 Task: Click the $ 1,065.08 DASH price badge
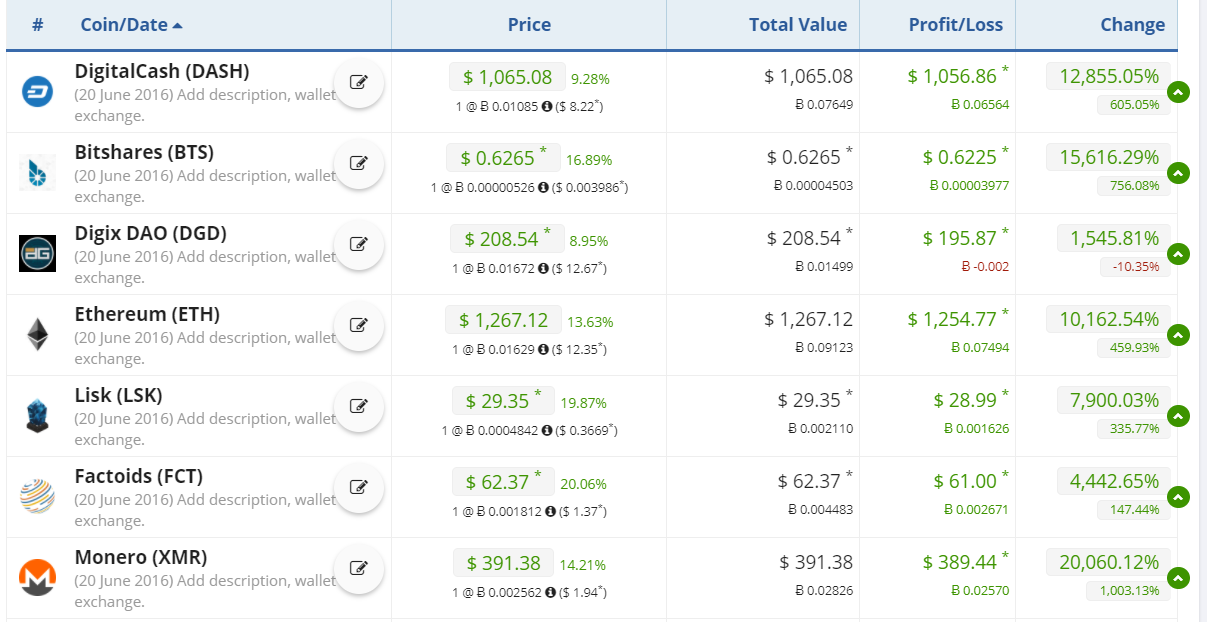coord(507,77)
